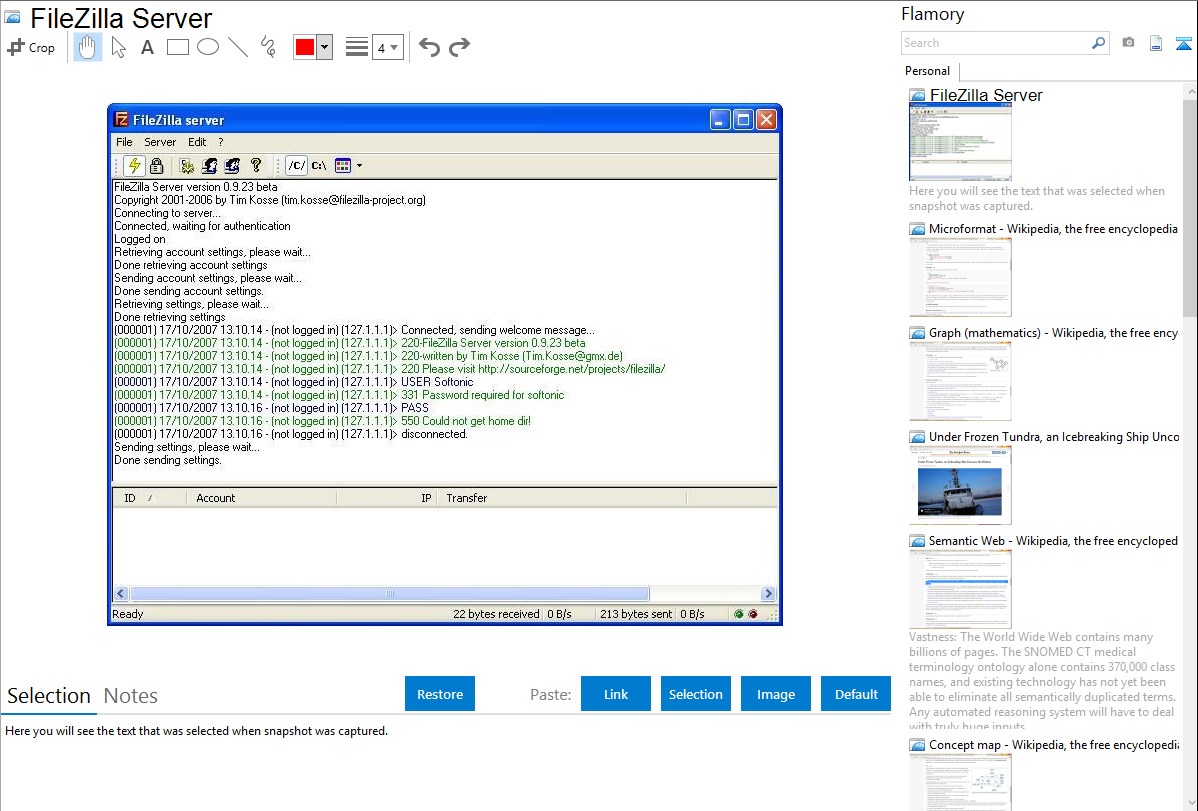Click the Restore button
Image resolution: width=1198 pixels, height=811 pixels.
[440, 694]
